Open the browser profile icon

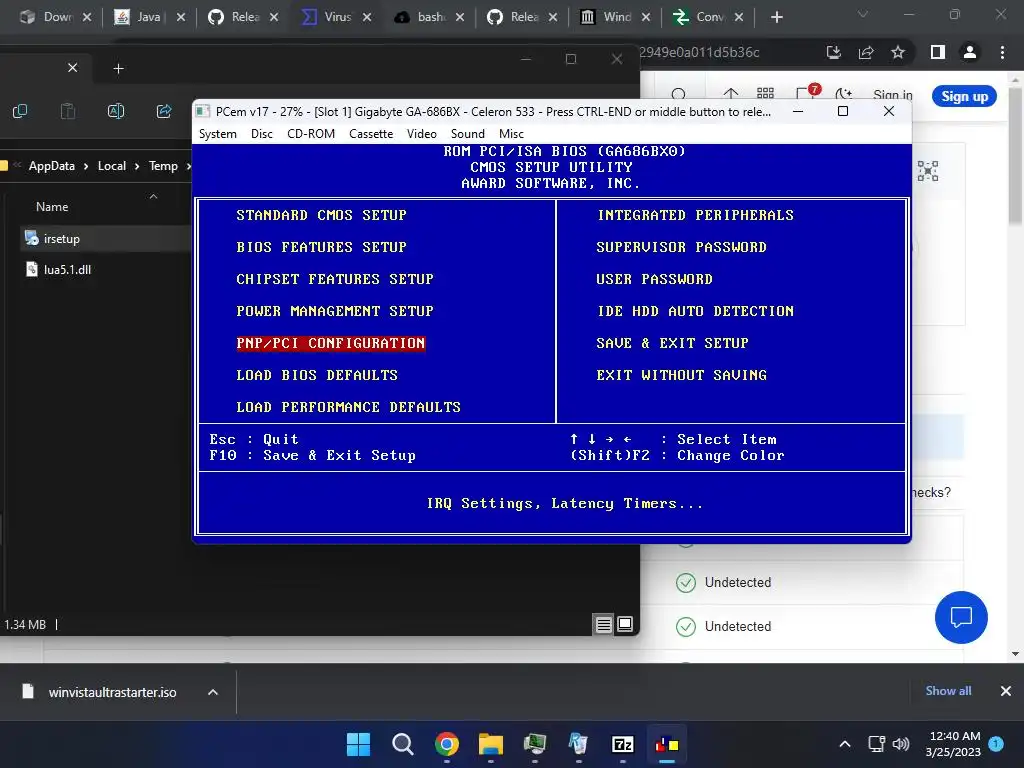(970, 52)
